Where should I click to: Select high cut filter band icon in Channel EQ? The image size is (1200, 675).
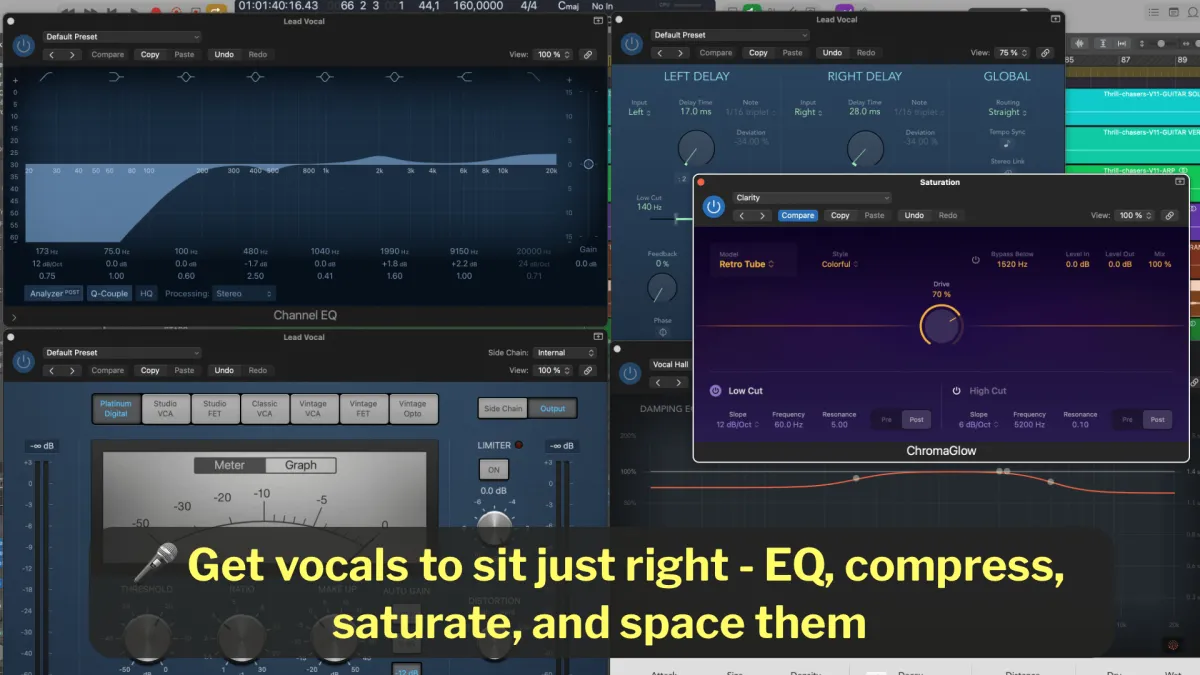click(x=534, y=77)
